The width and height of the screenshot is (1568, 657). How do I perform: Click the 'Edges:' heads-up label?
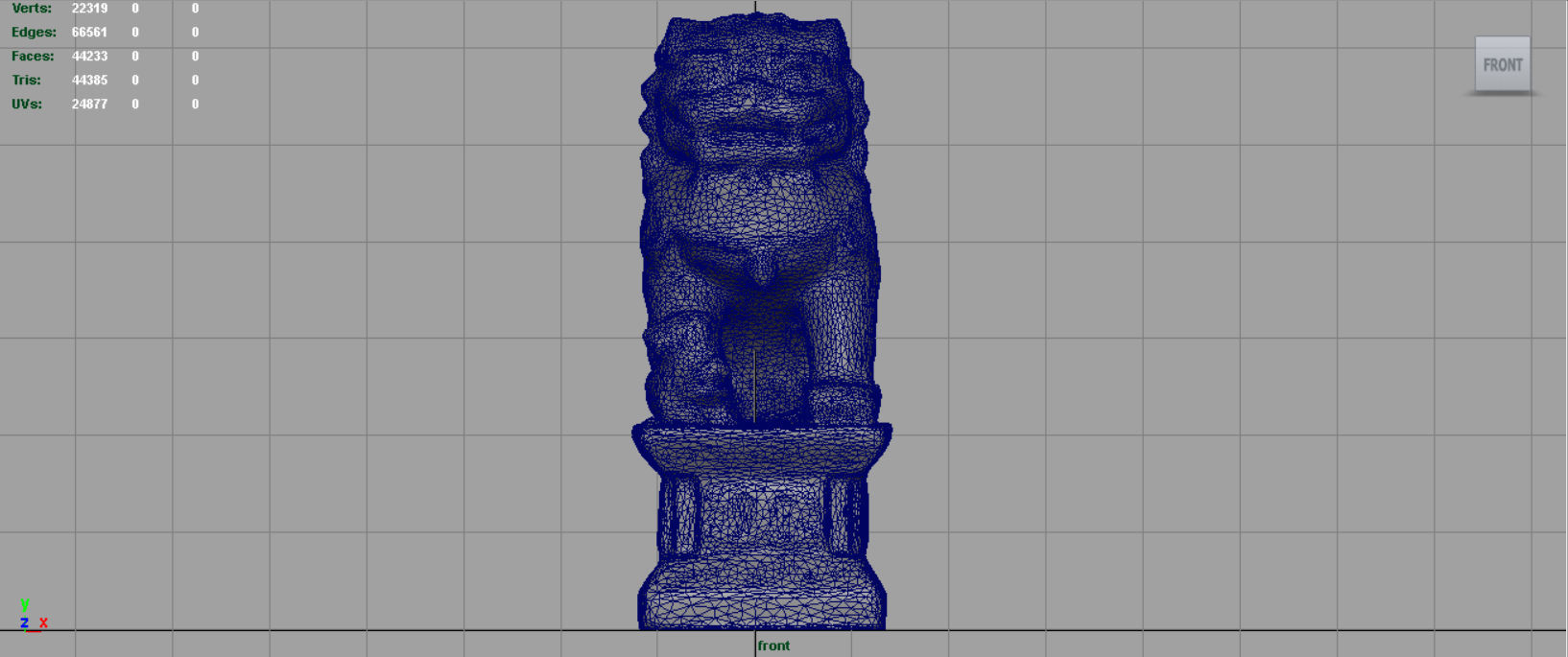pyautogui.click(x=34, y=32)
